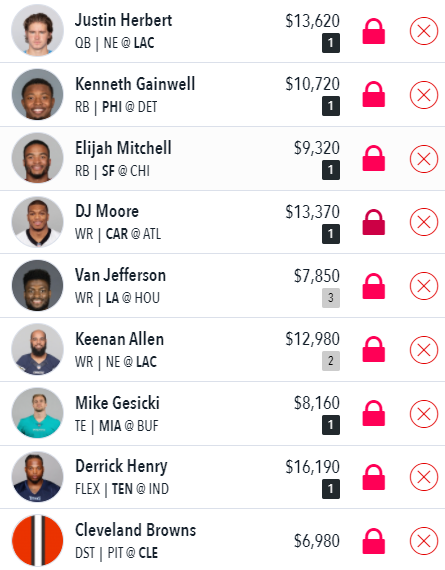445x570 pixels.
Task: Click the lock icon beside Van Jefferson
Action: click(374, 286)
